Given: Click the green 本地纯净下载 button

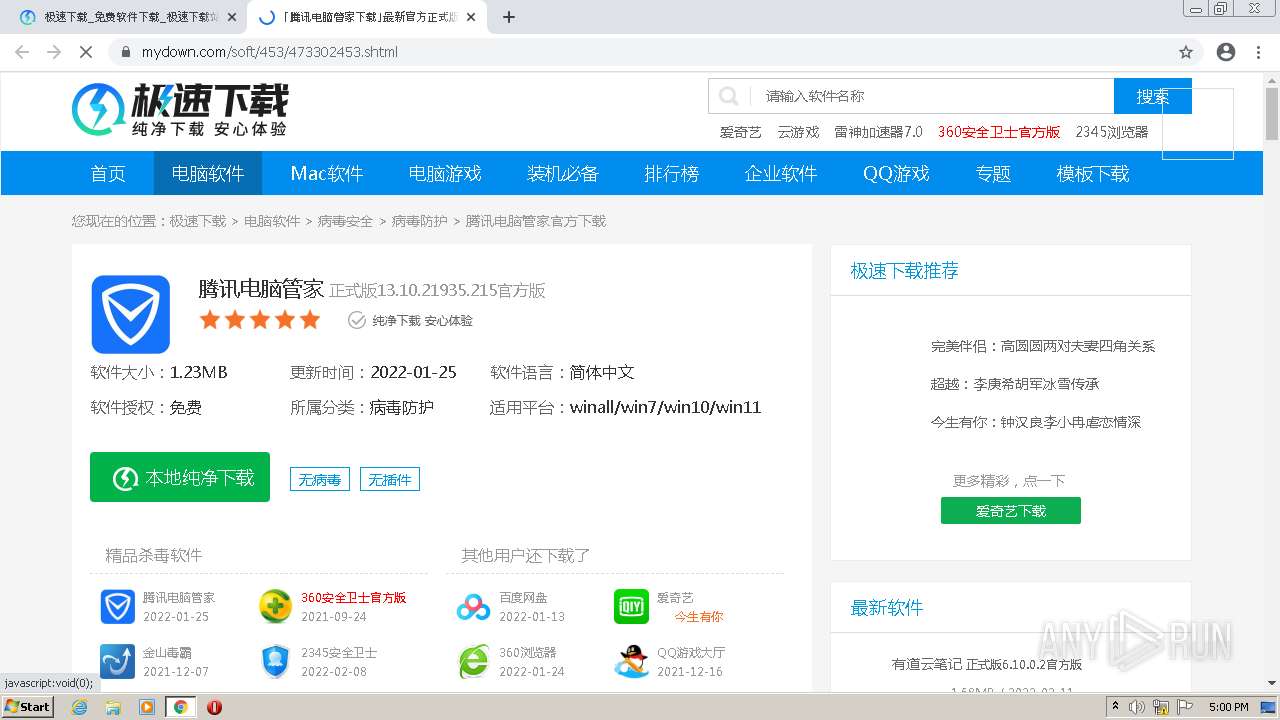Looking at the screenshot, I should (180, 477).
